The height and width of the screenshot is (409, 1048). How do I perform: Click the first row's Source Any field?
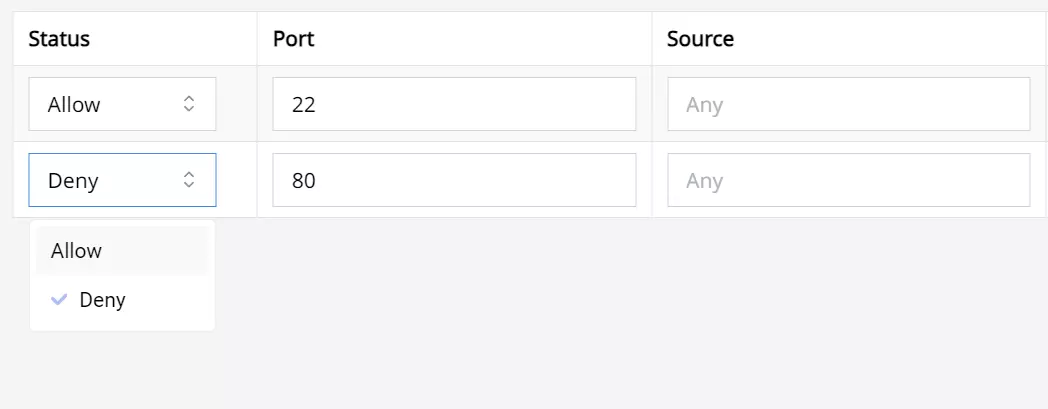[848, 104]
